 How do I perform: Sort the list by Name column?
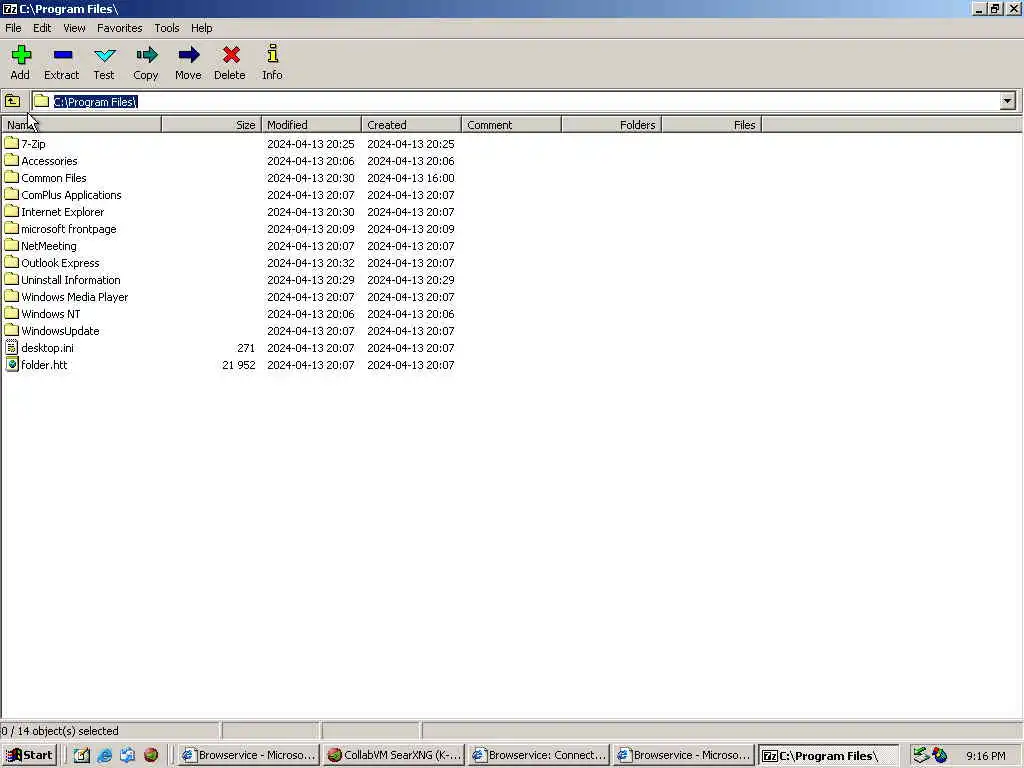pos(82,125)
